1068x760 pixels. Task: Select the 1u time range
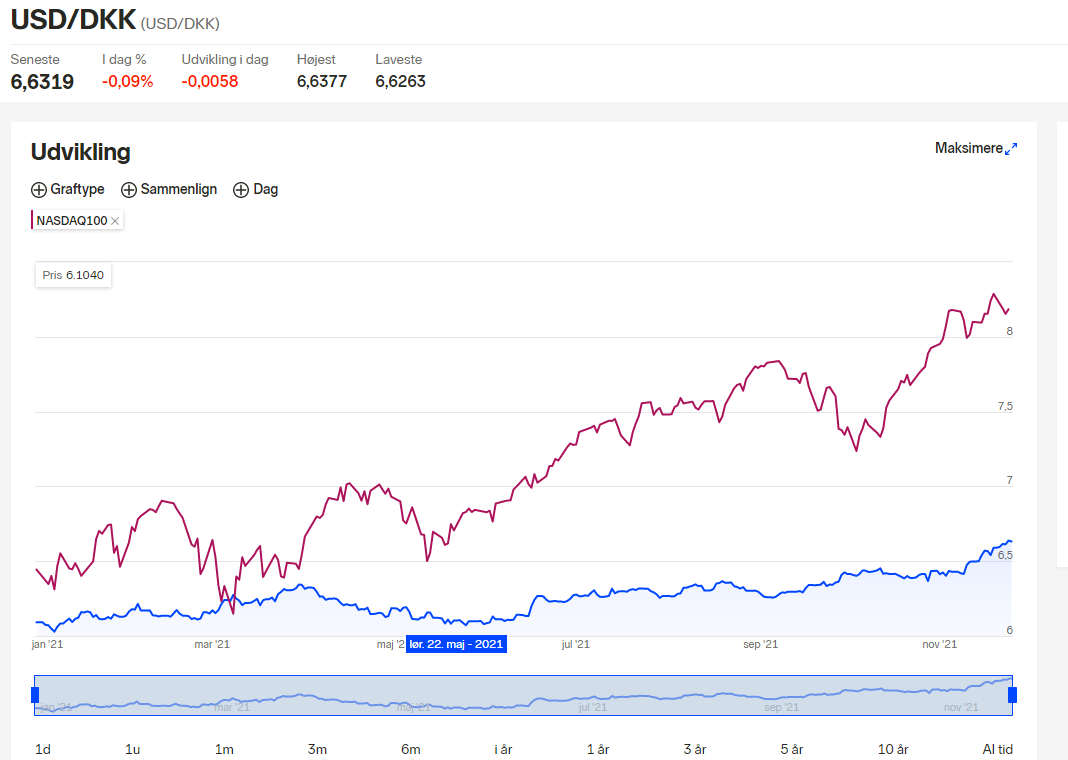[133, 749]
